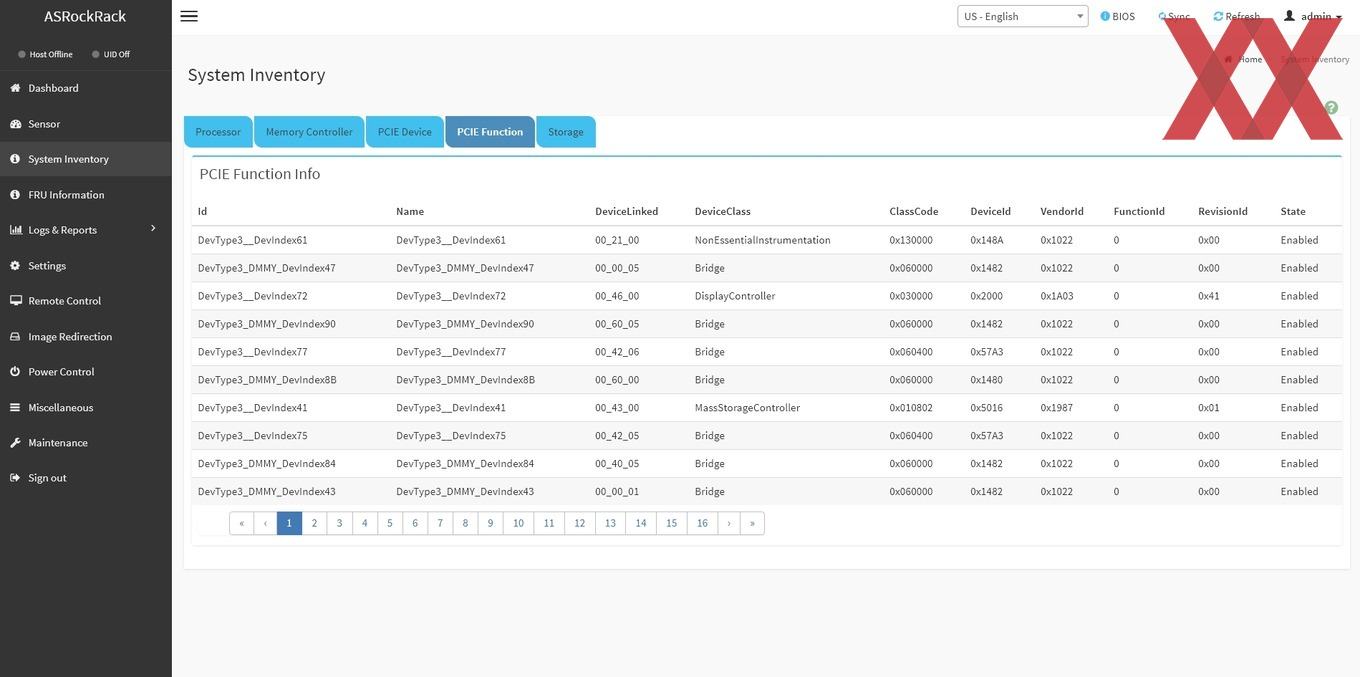This screenshot has height=677, width=1360.
Task: Open Remote Control page
Action: (64, 301)
